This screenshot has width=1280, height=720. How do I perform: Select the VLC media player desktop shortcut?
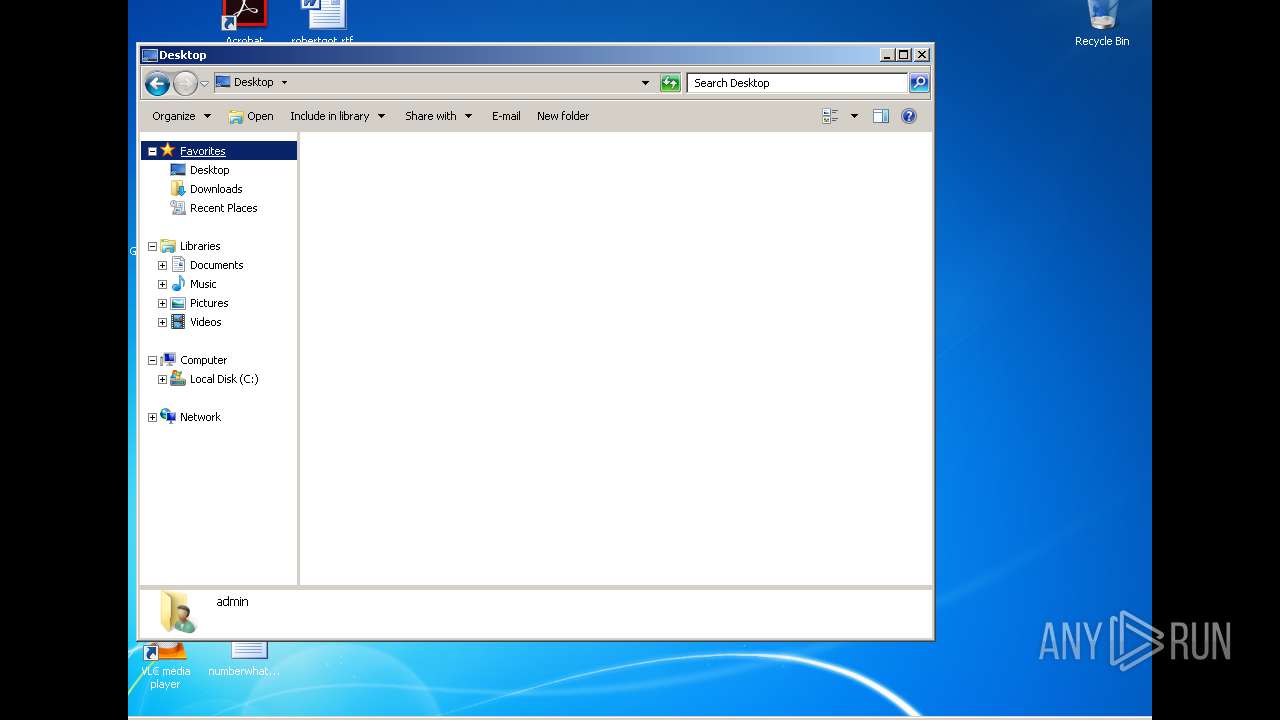(x=165, y=666)
